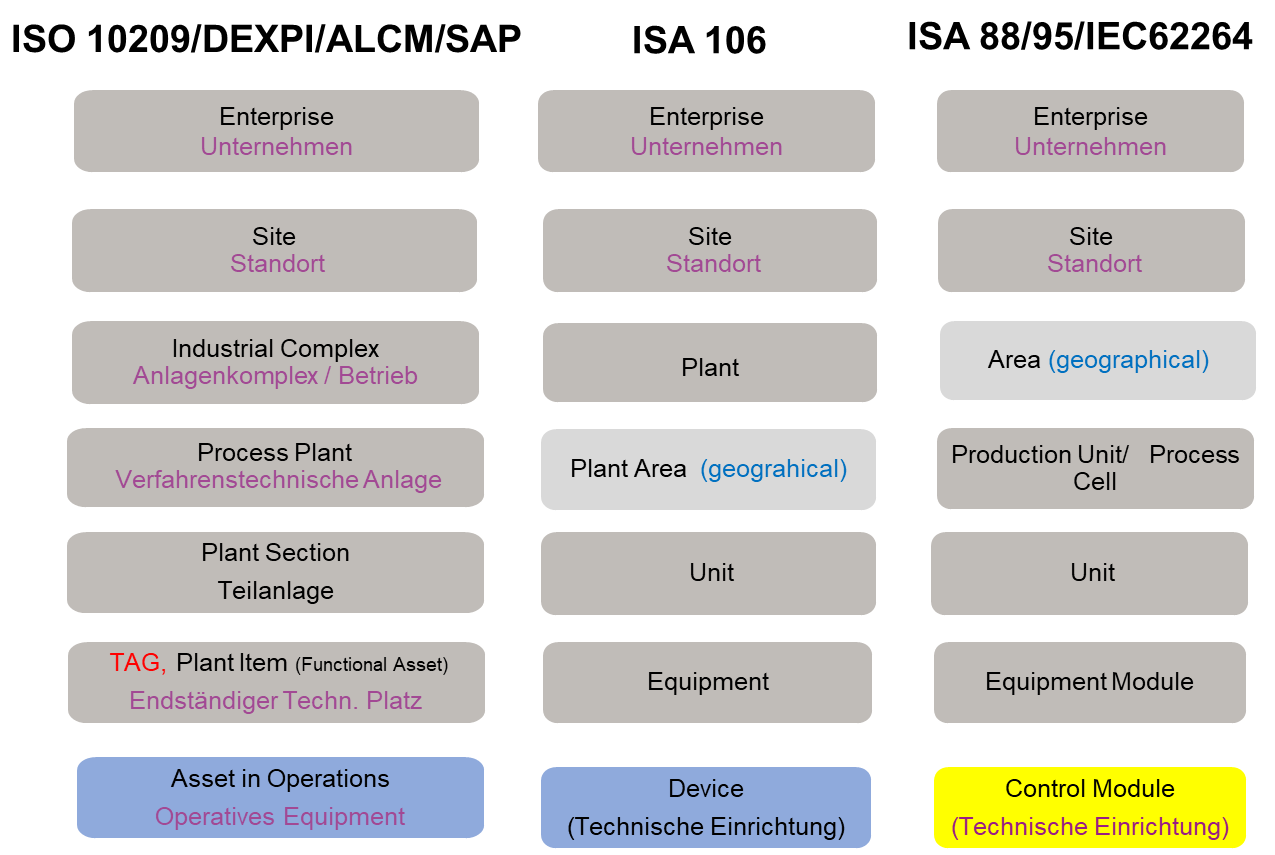Click the 'ISA 88/95/IEC62264' column heading
Viewport: 1275px width, 855px height.
point(1080,37)
